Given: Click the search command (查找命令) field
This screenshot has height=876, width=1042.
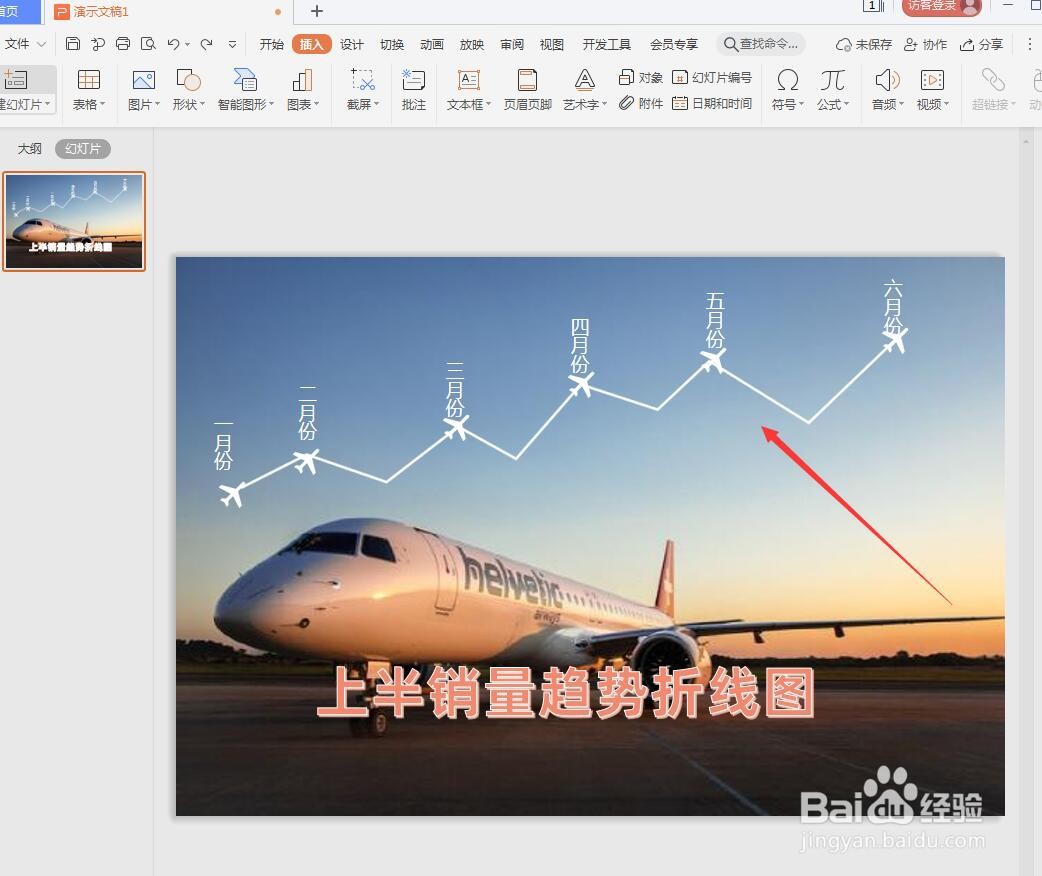Looking at the screenshot, I should (x=761, y=44).
